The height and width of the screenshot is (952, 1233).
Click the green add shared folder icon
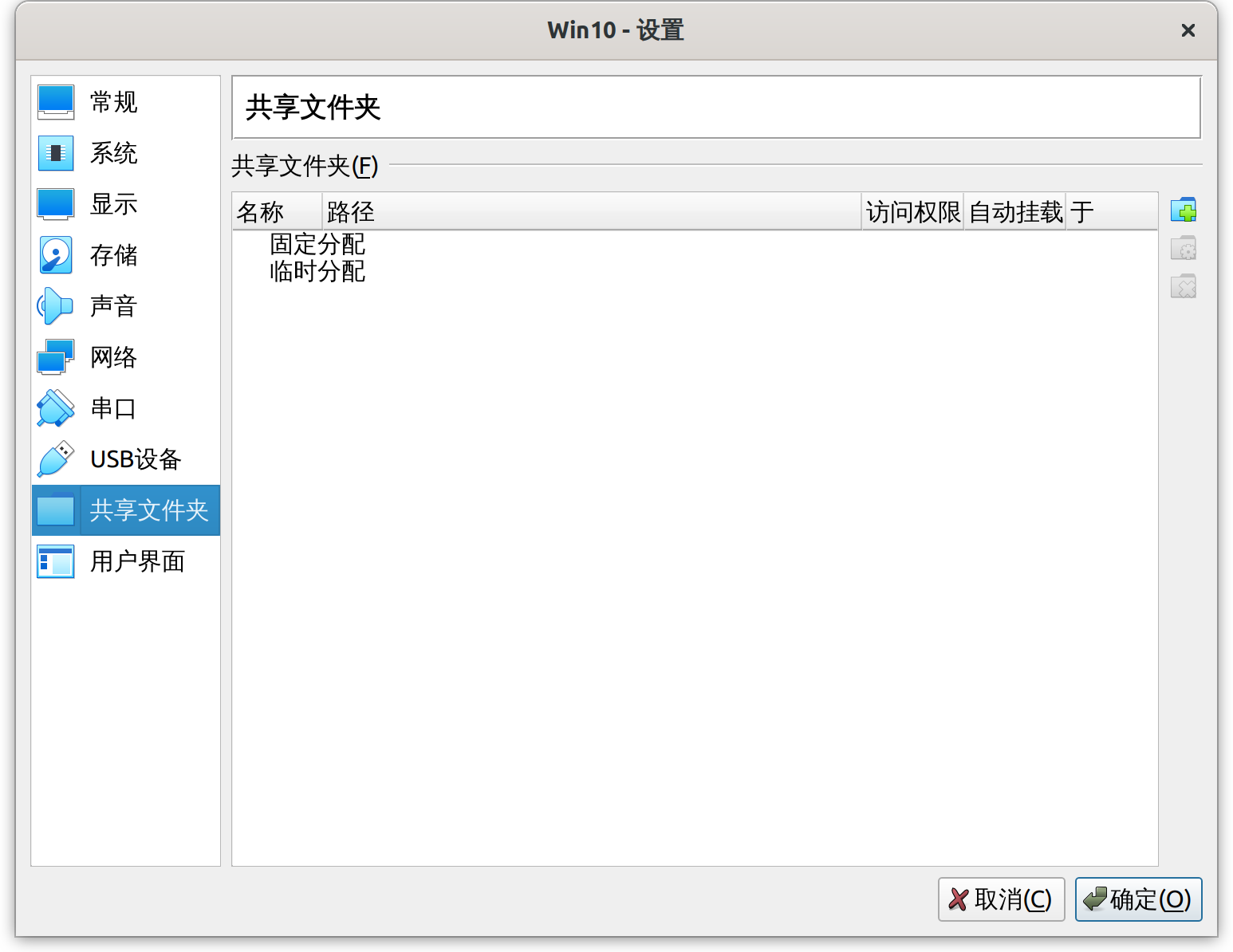click(1184, 210)
